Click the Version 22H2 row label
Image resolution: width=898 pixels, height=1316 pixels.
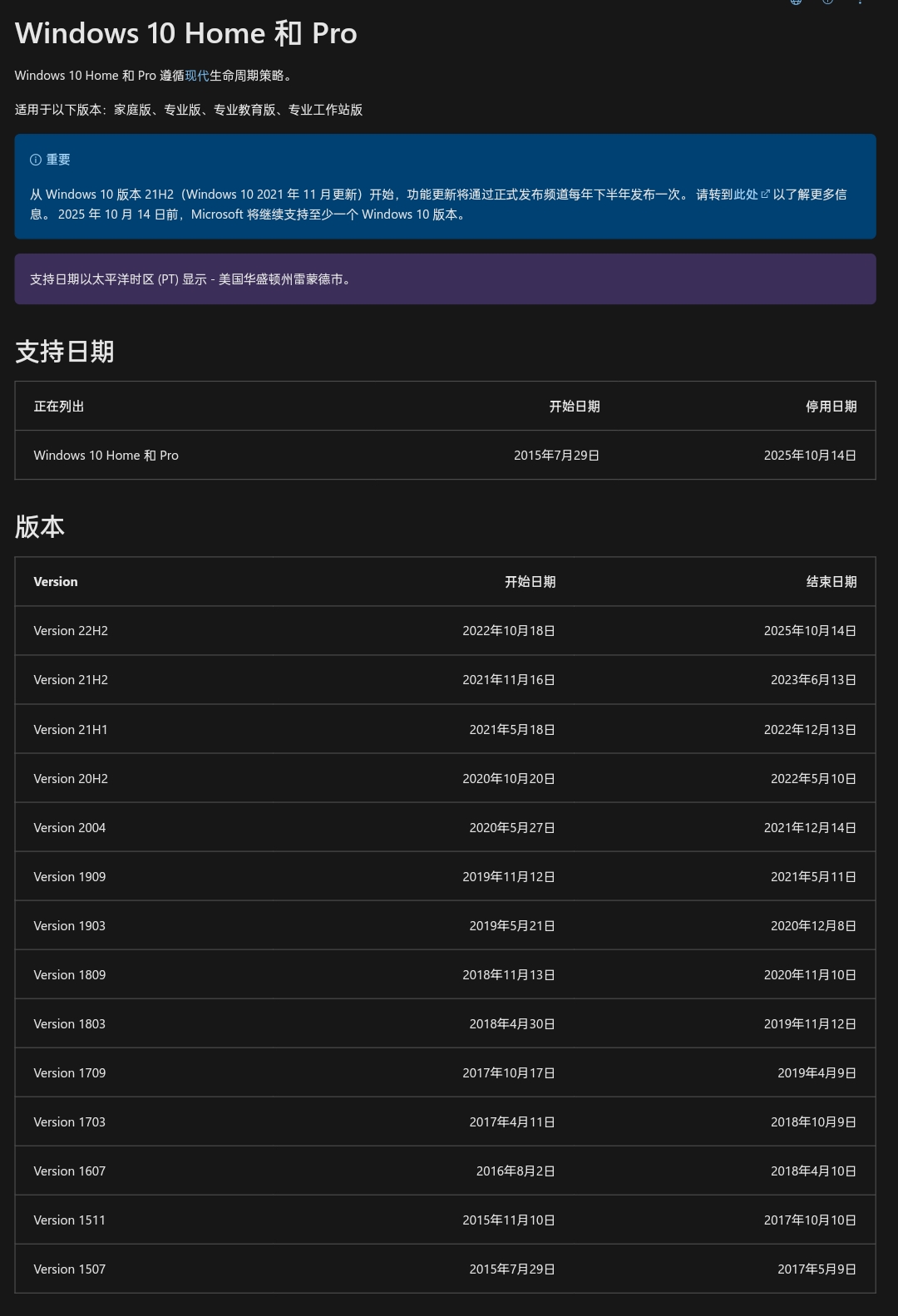[71, 631]
